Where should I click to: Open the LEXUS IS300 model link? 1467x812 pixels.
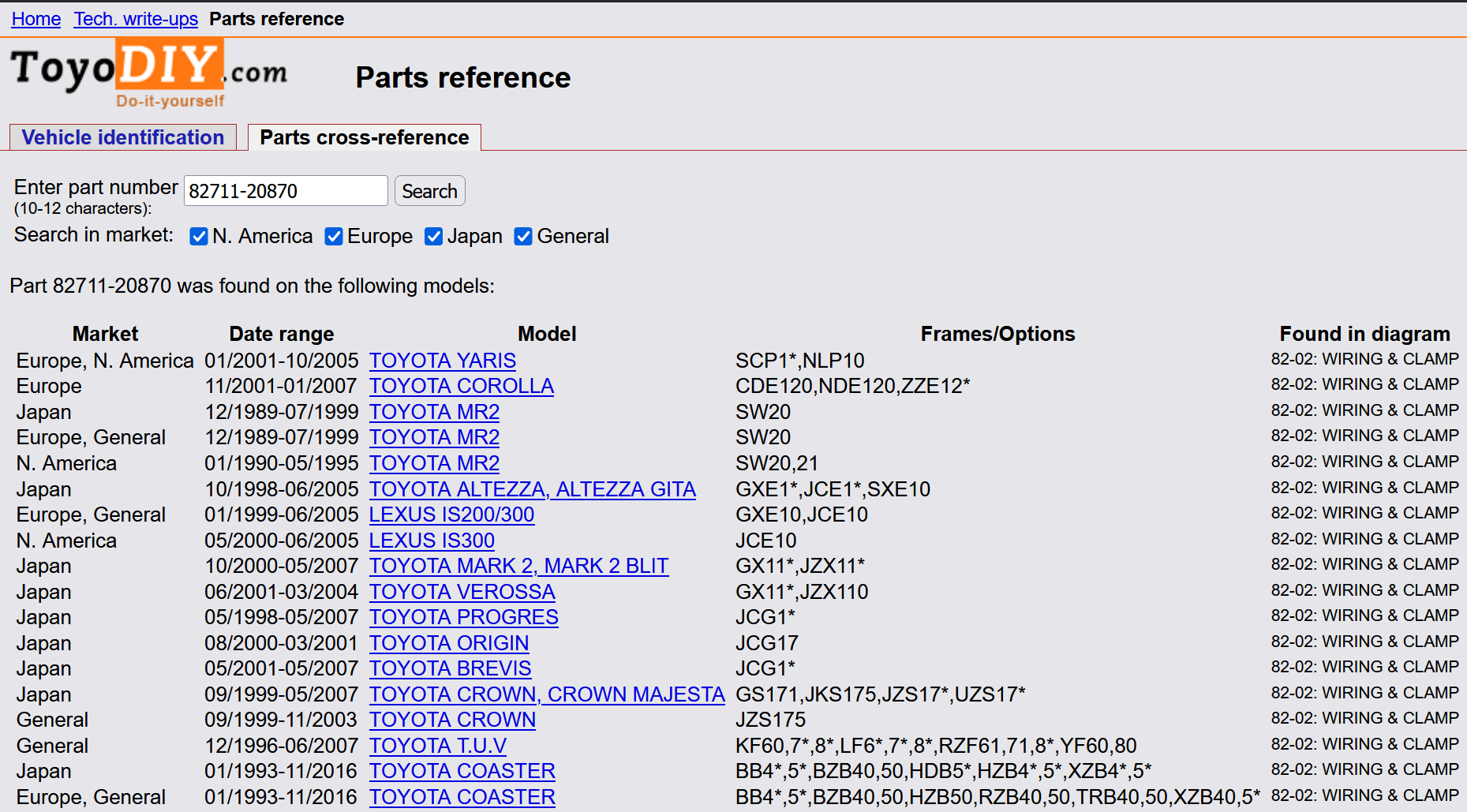[432, 541]
